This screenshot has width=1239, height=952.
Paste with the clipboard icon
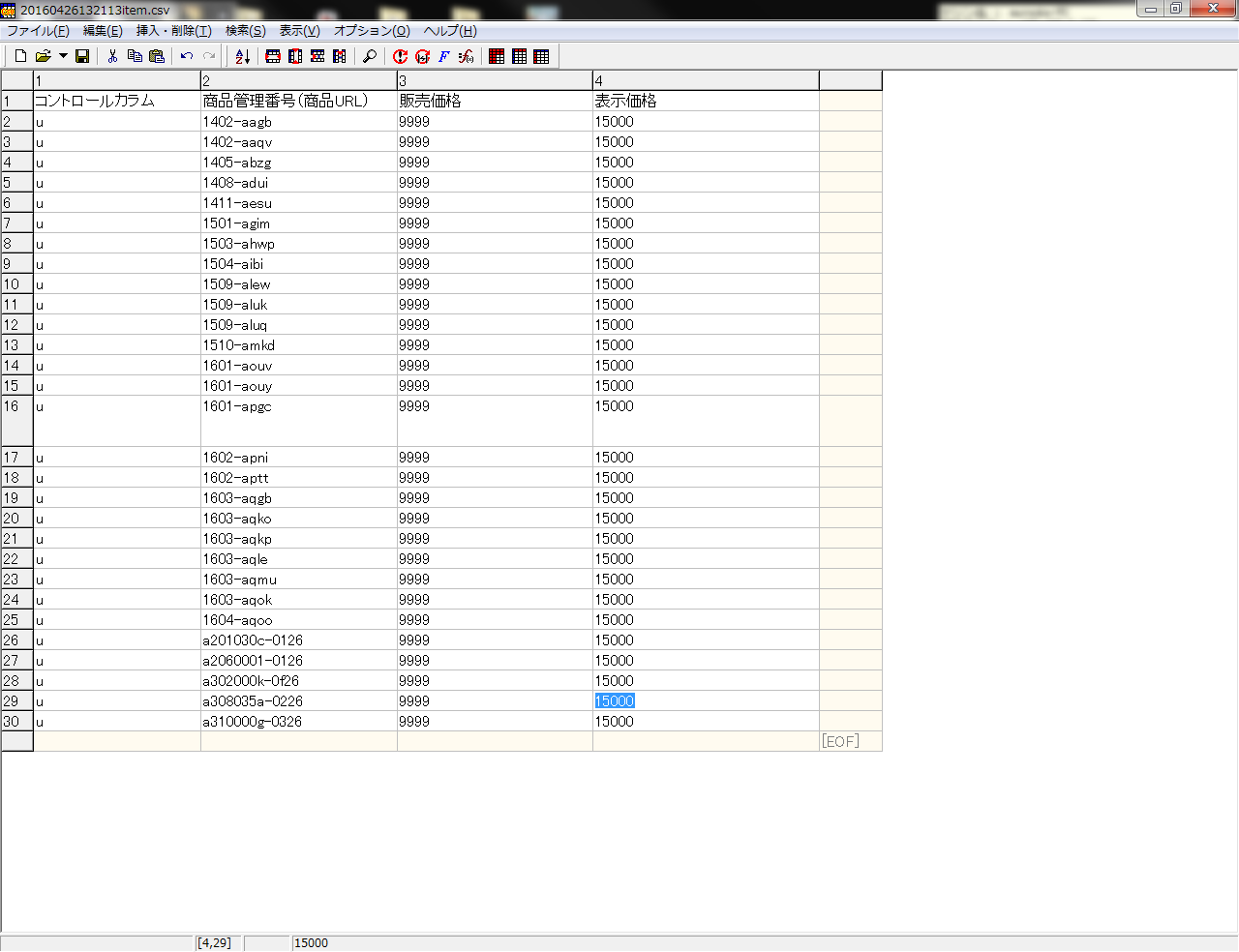pos(157,56)
